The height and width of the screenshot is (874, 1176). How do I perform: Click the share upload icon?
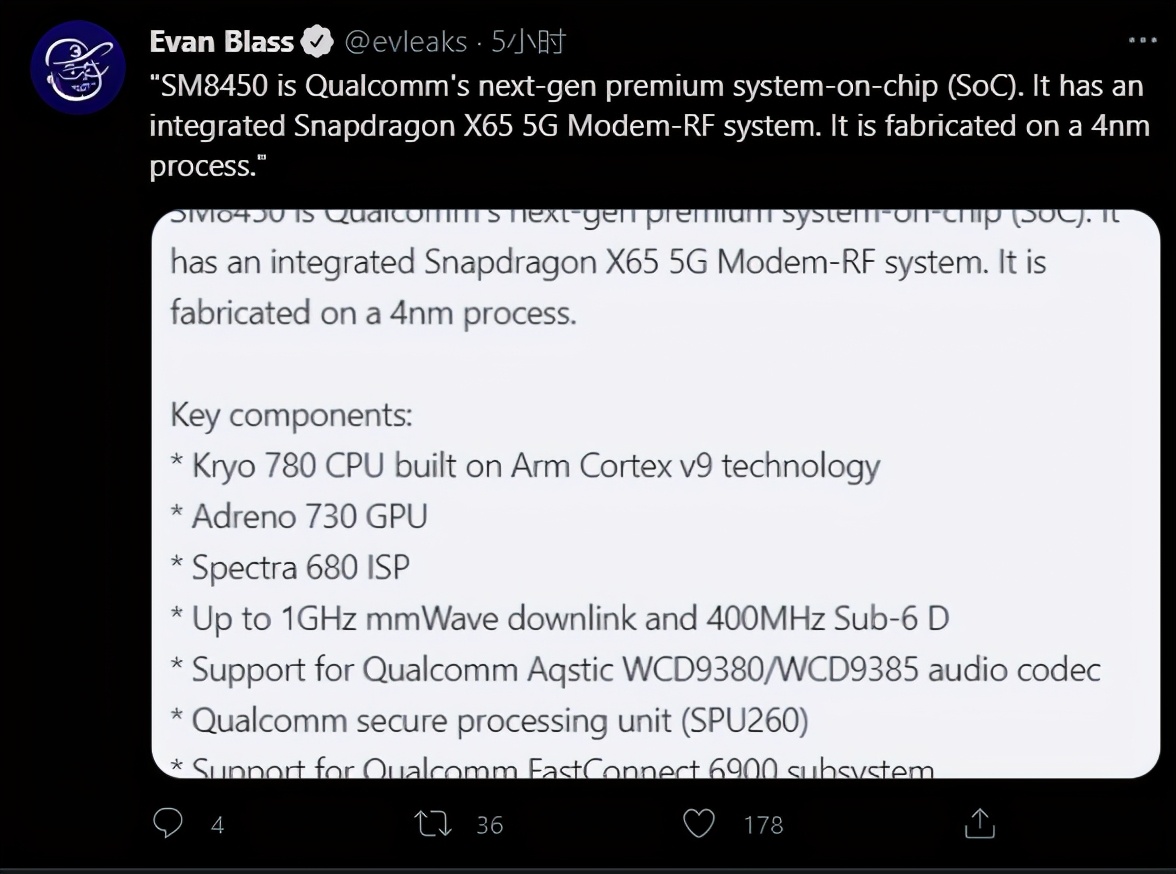979,823
